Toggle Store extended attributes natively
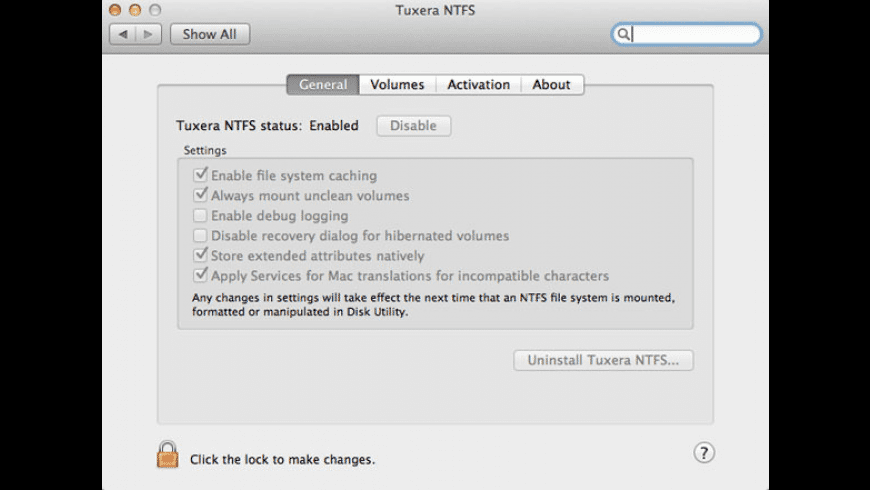Screen dimensions: 870x490 201,256
